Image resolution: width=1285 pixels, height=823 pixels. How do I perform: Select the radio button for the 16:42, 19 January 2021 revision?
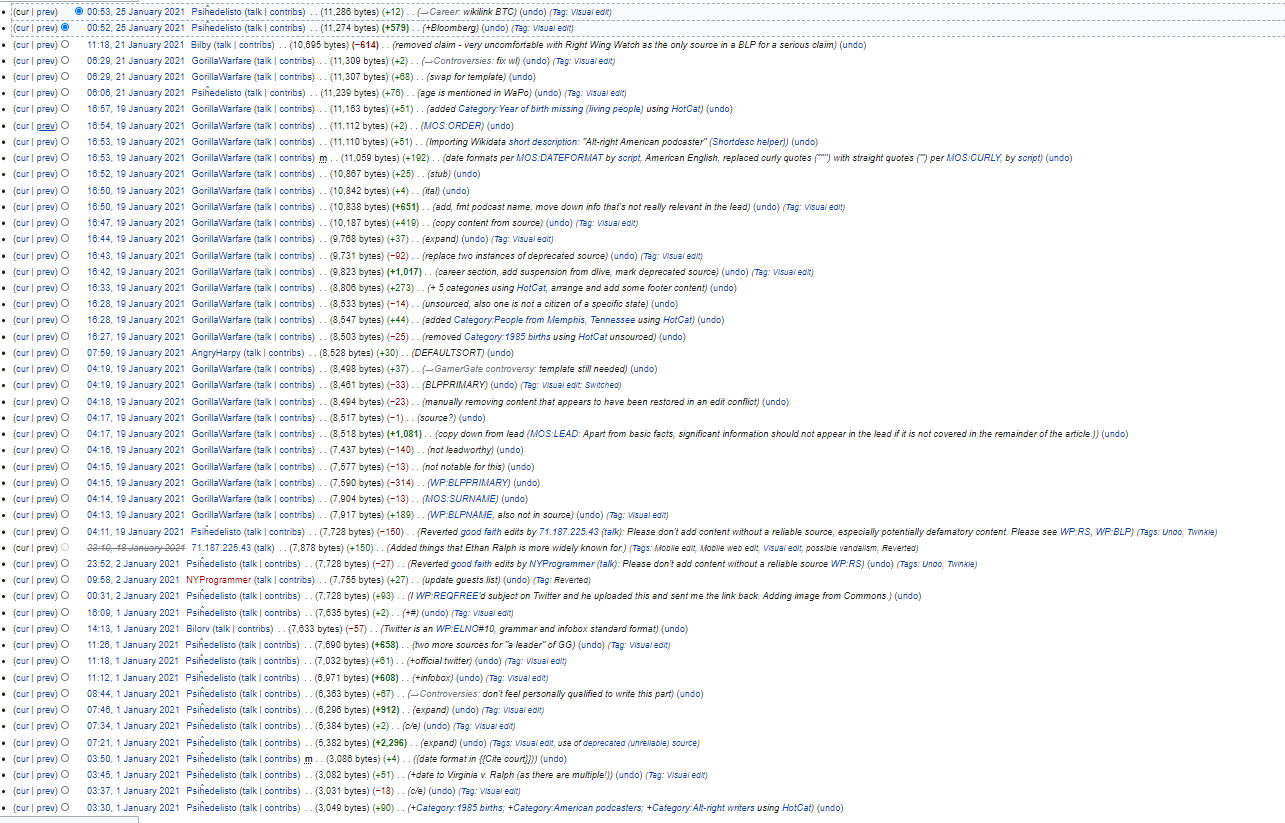click(x=65, y=272)
